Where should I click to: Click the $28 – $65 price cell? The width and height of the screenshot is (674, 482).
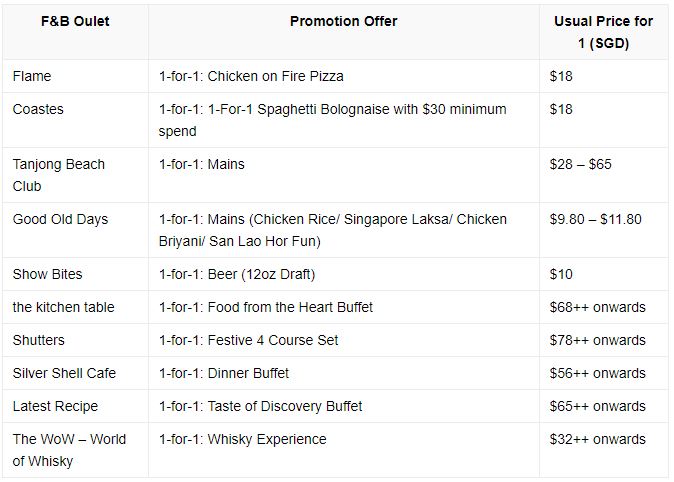[580, 164]
